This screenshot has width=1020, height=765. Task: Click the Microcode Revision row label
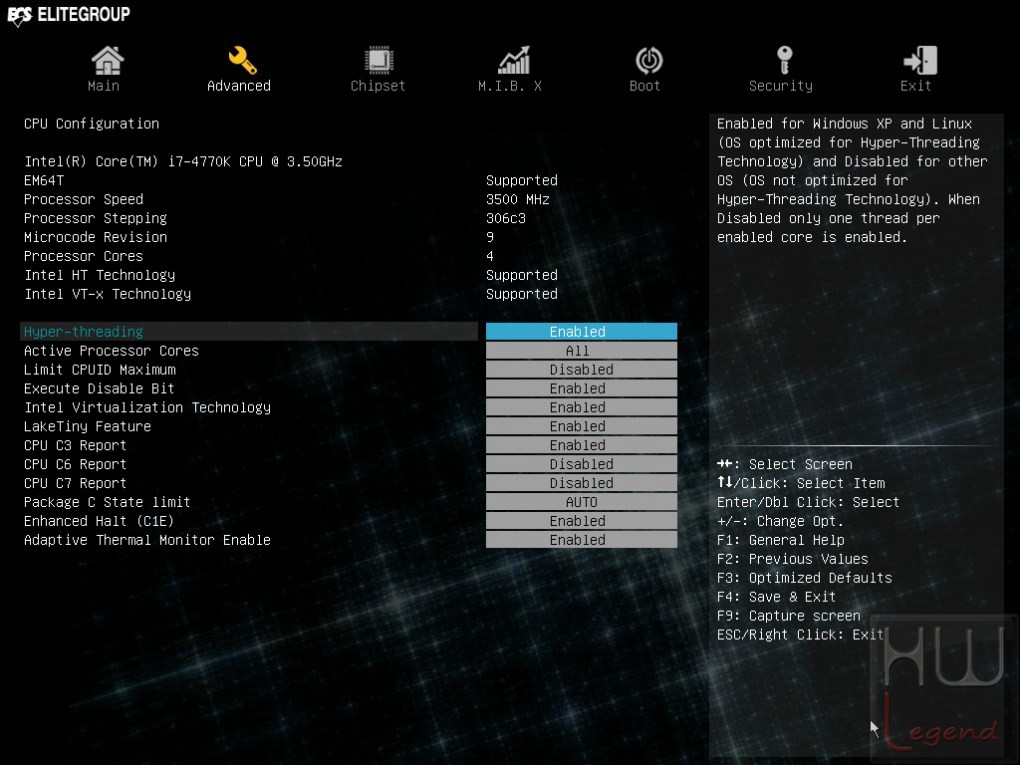pos(95,237)
